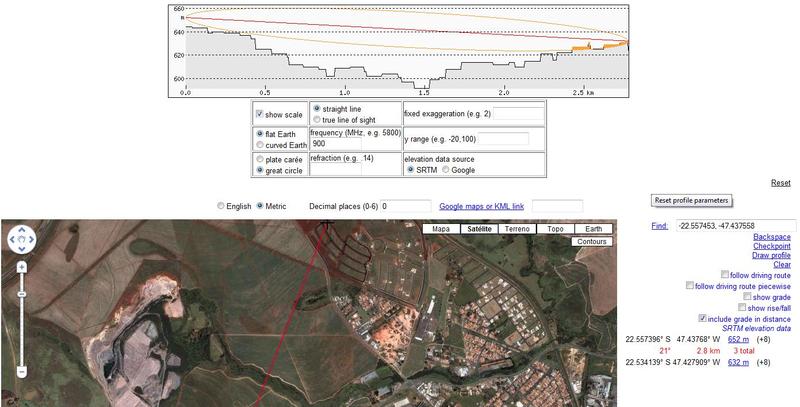Pan the map down with the arrow
This screenshot has width=800, height=407.
click(x=22, y=249)
